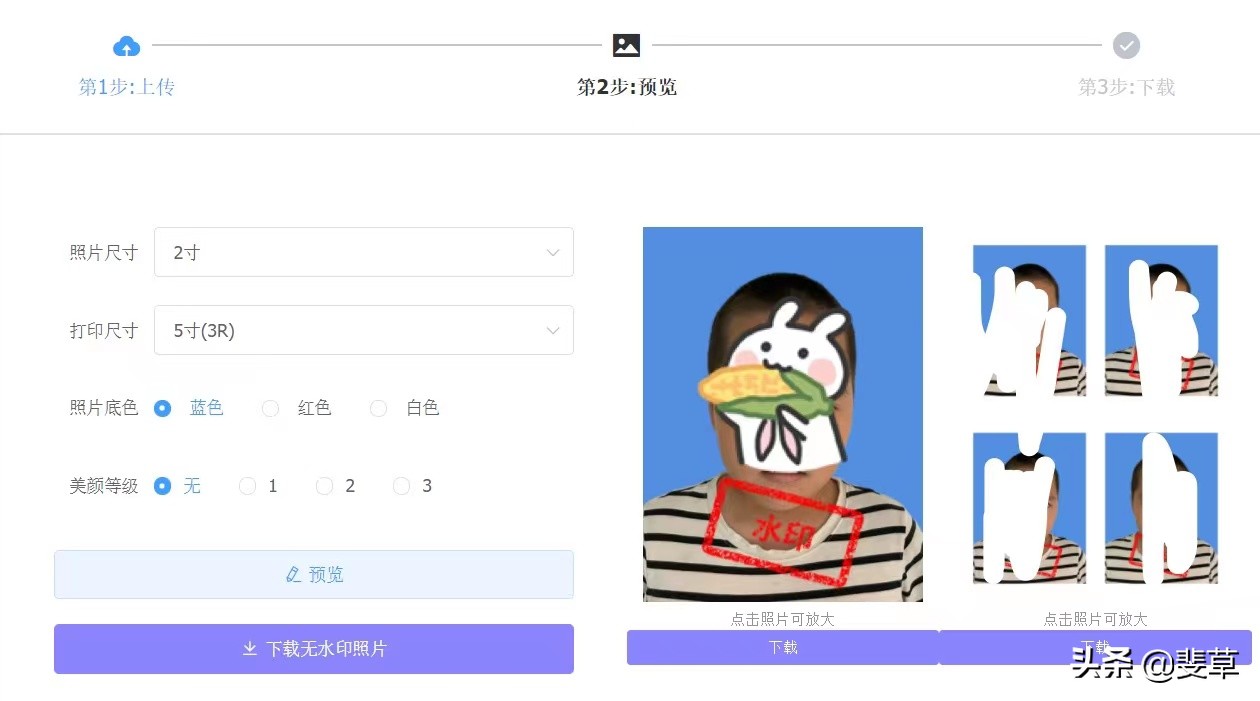This screenshot has height=701, width=1260.
Task: Select the 红色 background radio button
Action: point(270,408)
